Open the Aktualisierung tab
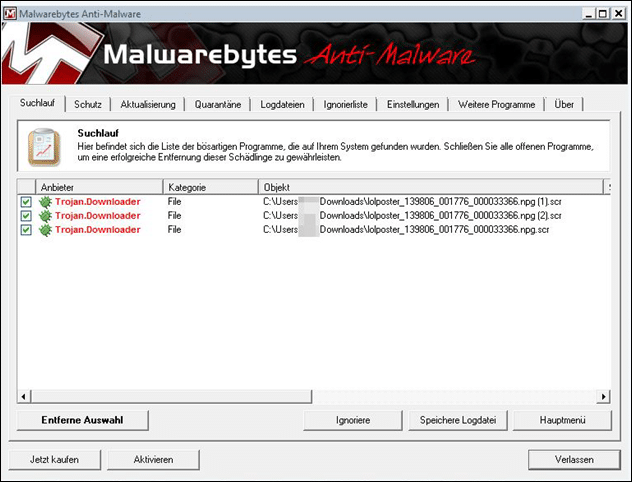 coord(148,104)
